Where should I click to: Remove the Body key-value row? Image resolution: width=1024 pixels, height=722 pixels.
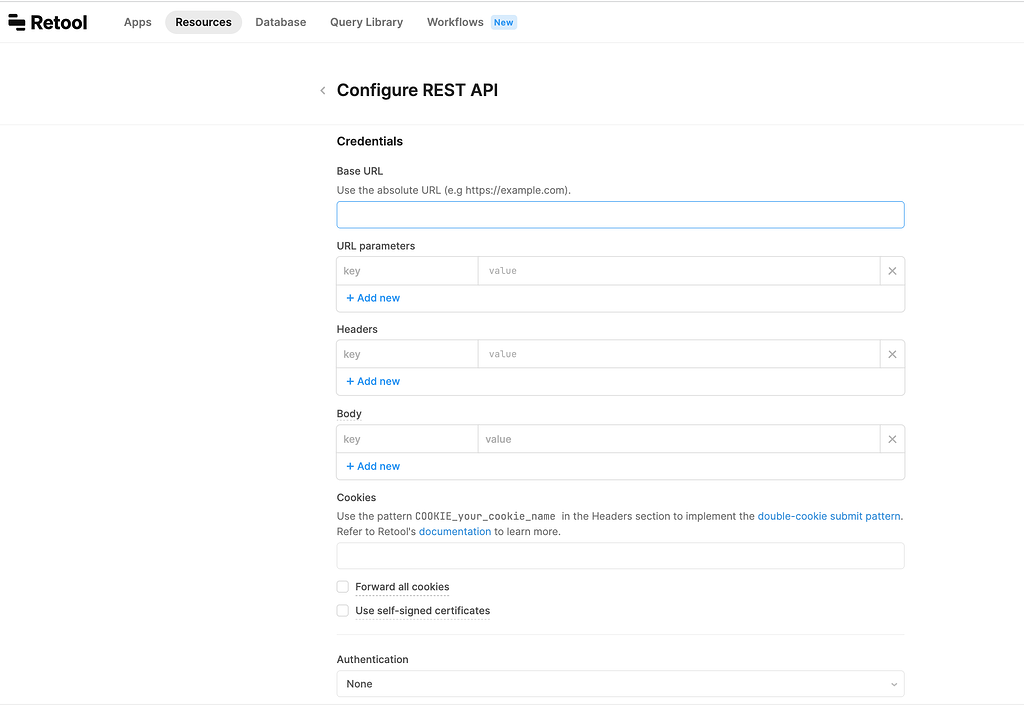point(891,438)
